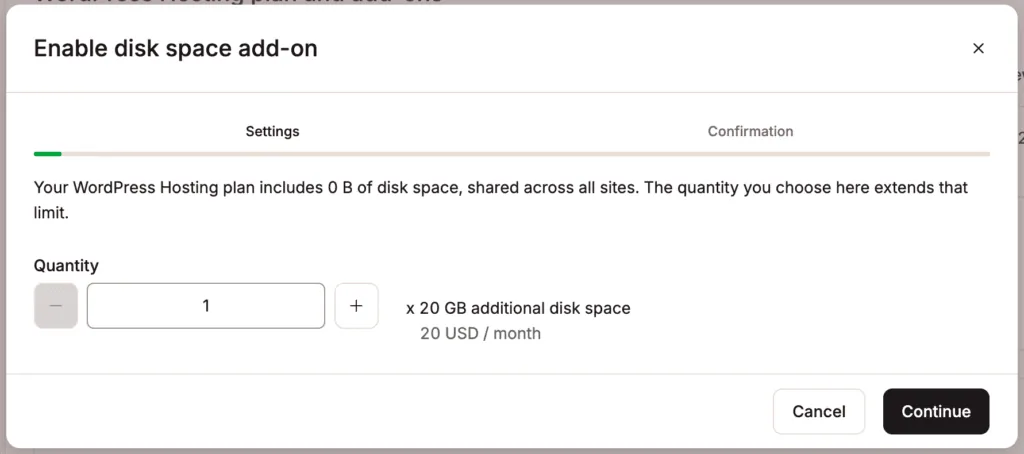Increase quantity with the plus button
This screenshot has width=1024, height=454.
(356, 306)
